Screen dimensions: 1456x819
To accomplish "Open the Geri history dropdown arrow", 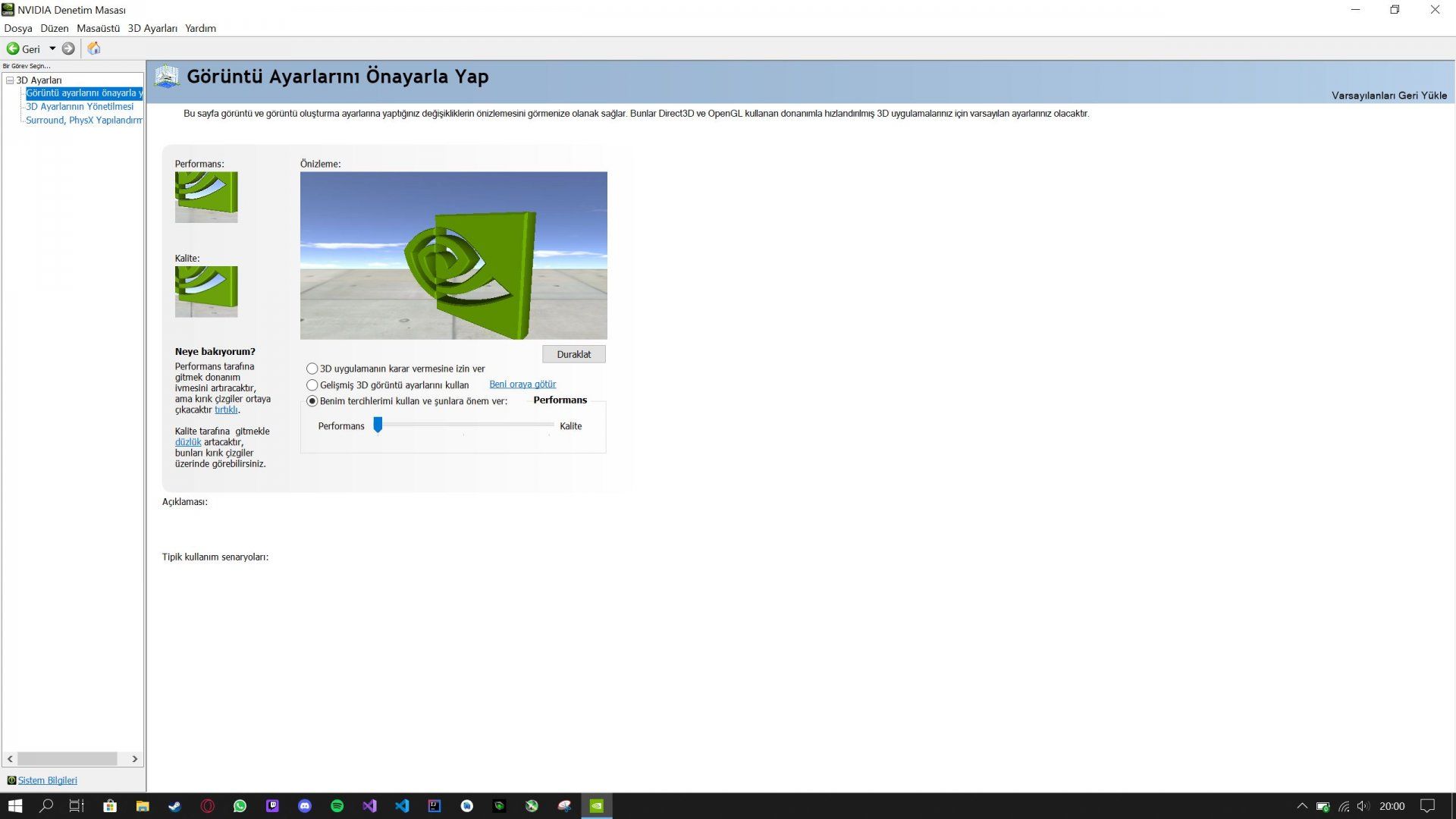I will [x=52, y=49].
